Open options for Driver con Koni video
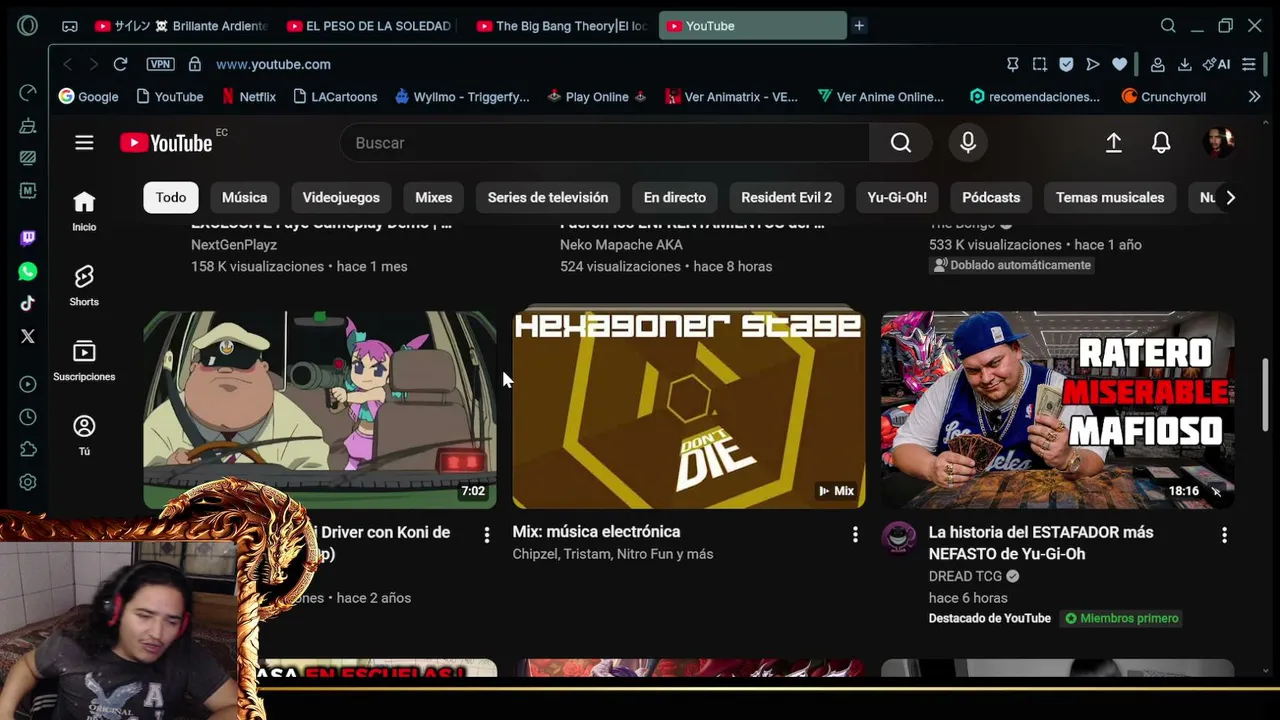Screen dimensions: 1280x720 pos(487,535)
